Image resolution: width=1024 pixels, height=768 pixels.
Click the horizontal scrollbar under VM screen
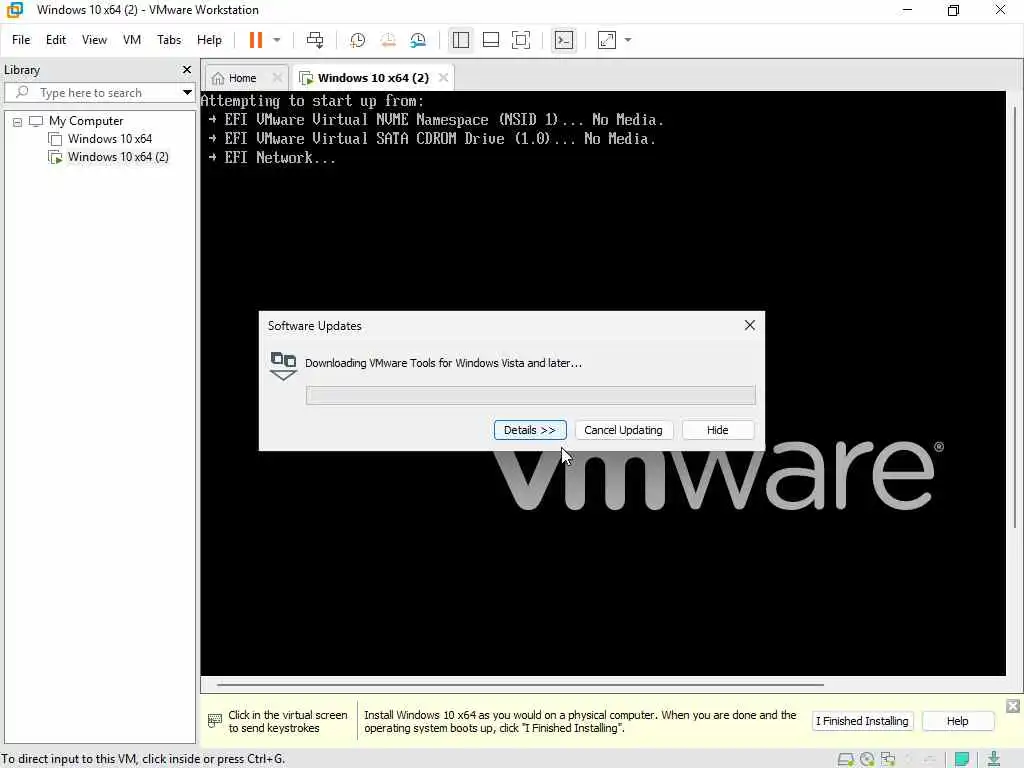click(x=520, y=684)
